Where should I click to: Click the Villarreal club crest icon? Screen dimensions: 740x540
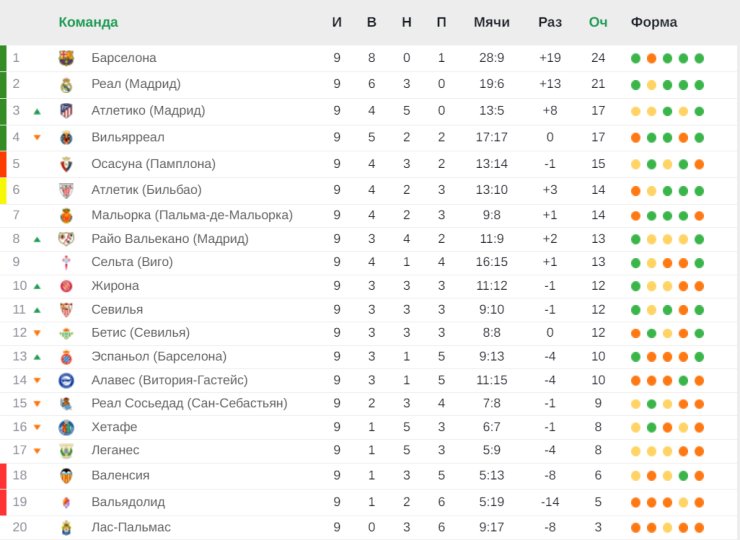(x=66, y=137)
